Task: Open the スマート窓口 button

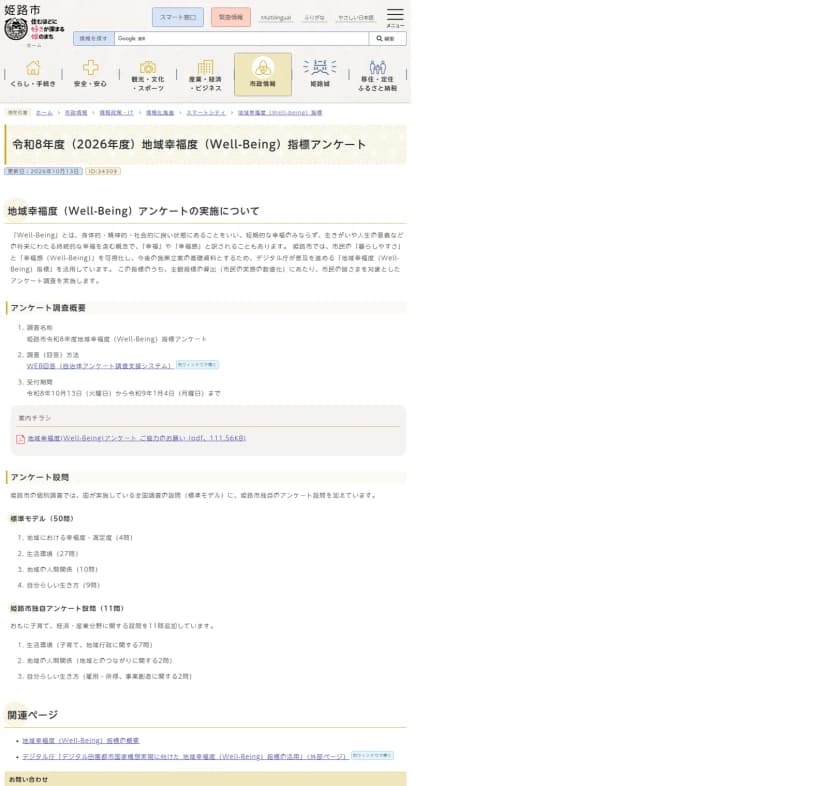Action: [178, 17]
